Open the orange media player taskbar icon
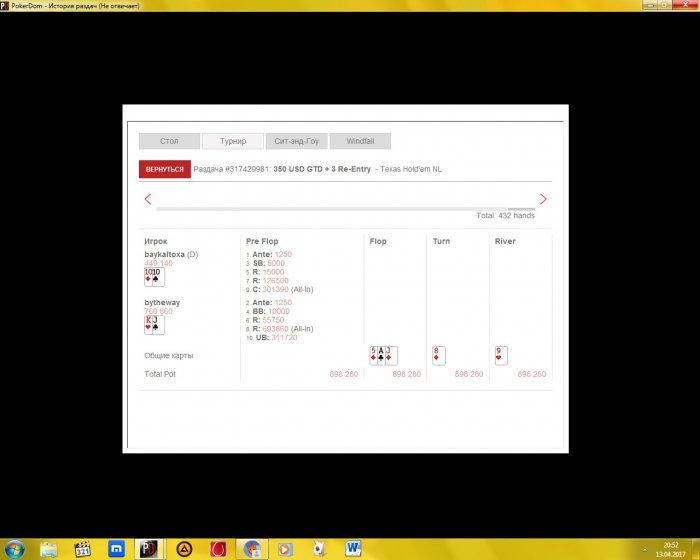 click(x=285, y=549)
